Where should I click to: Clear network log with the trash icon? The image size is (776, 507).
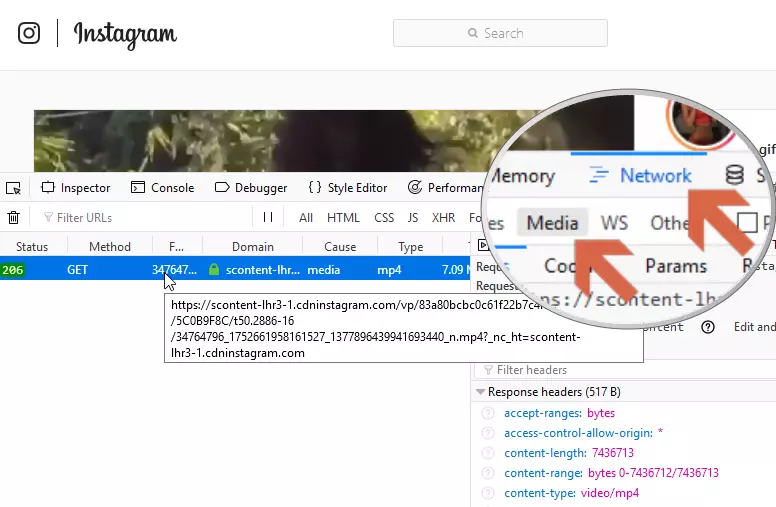13,217
